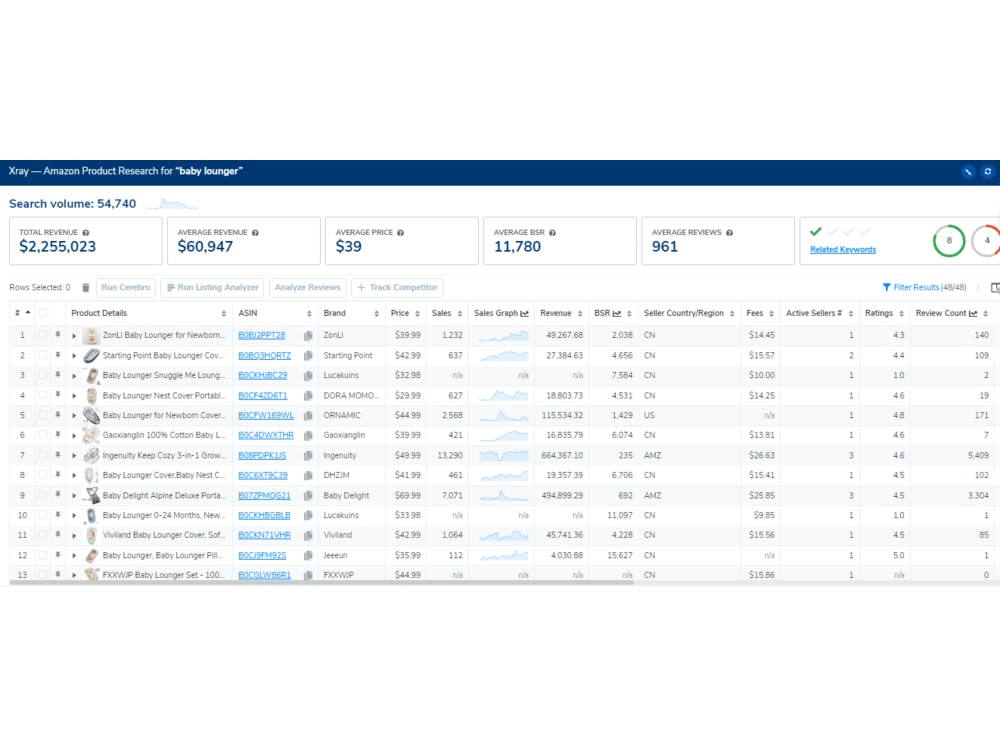
Task: Click Filter Results (48/48) text
Action: 930,288
